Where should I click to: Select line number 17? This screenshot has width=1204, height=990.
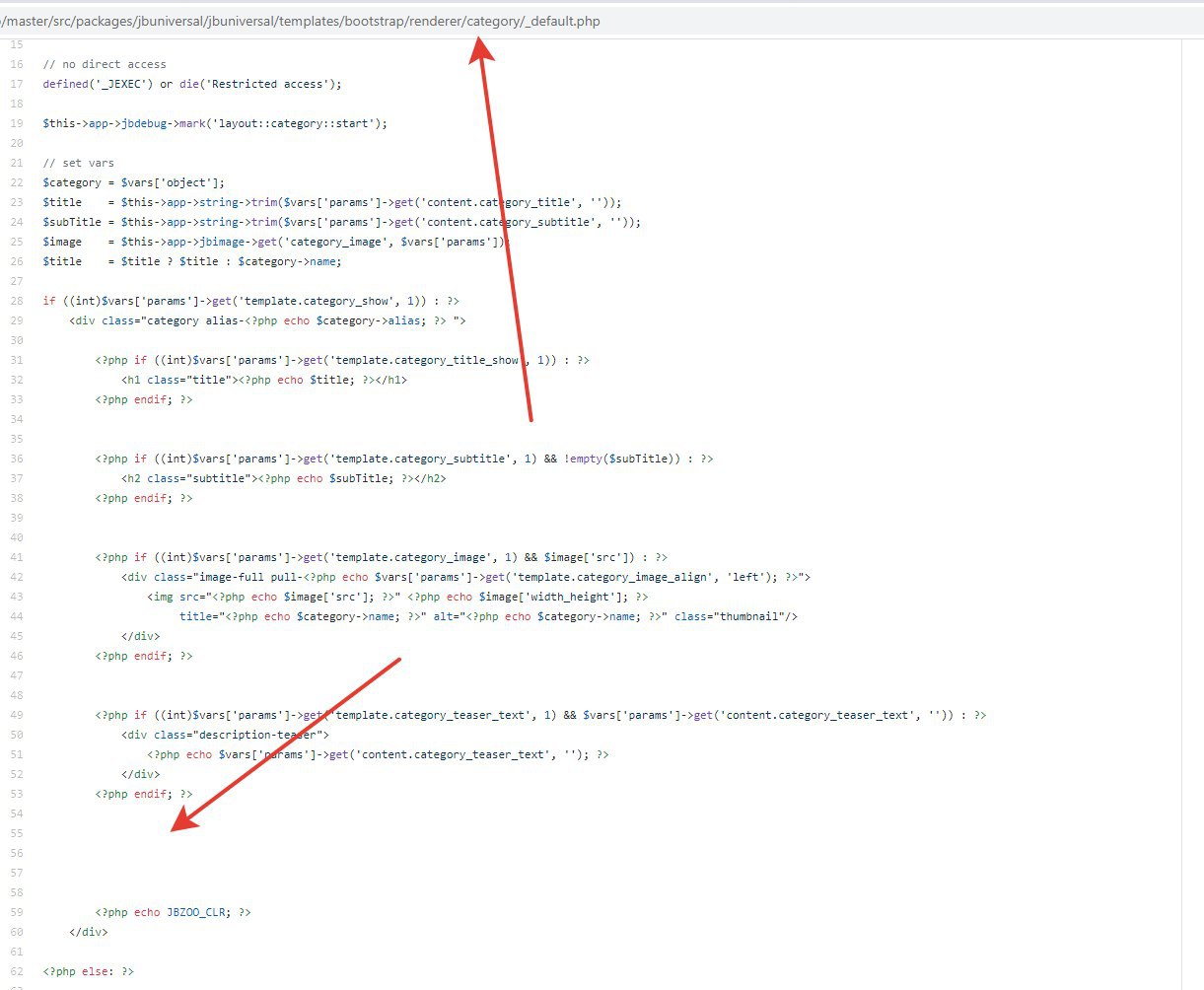(17, 84)
